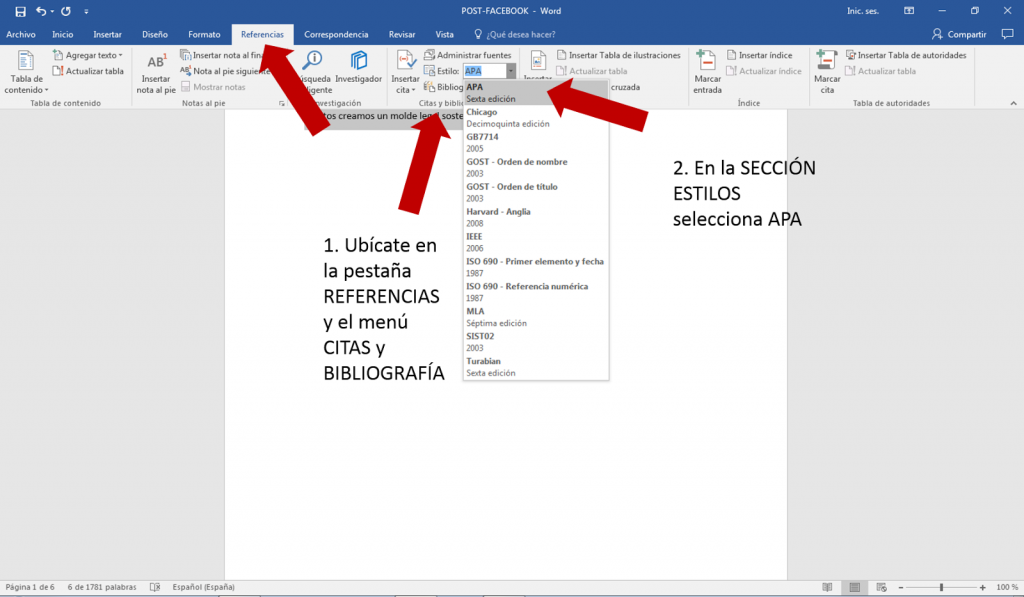Select ISO 690 - Primer elemento y fecha
The image size is (1024, 597).
click(536, 267)
